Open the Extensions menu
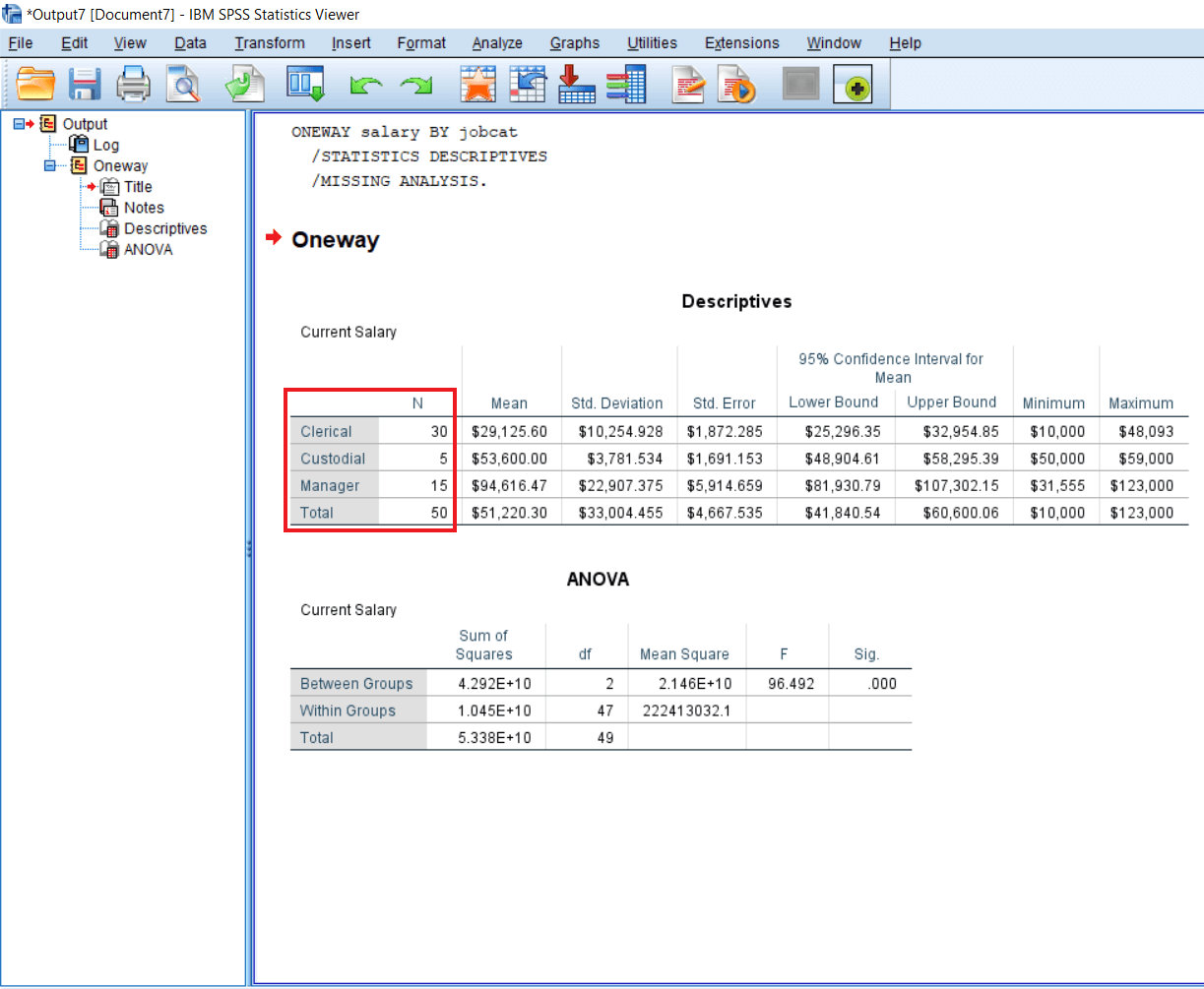Image resolution: width=1204 pixels, height=989 pixels. tap(741, 43)
